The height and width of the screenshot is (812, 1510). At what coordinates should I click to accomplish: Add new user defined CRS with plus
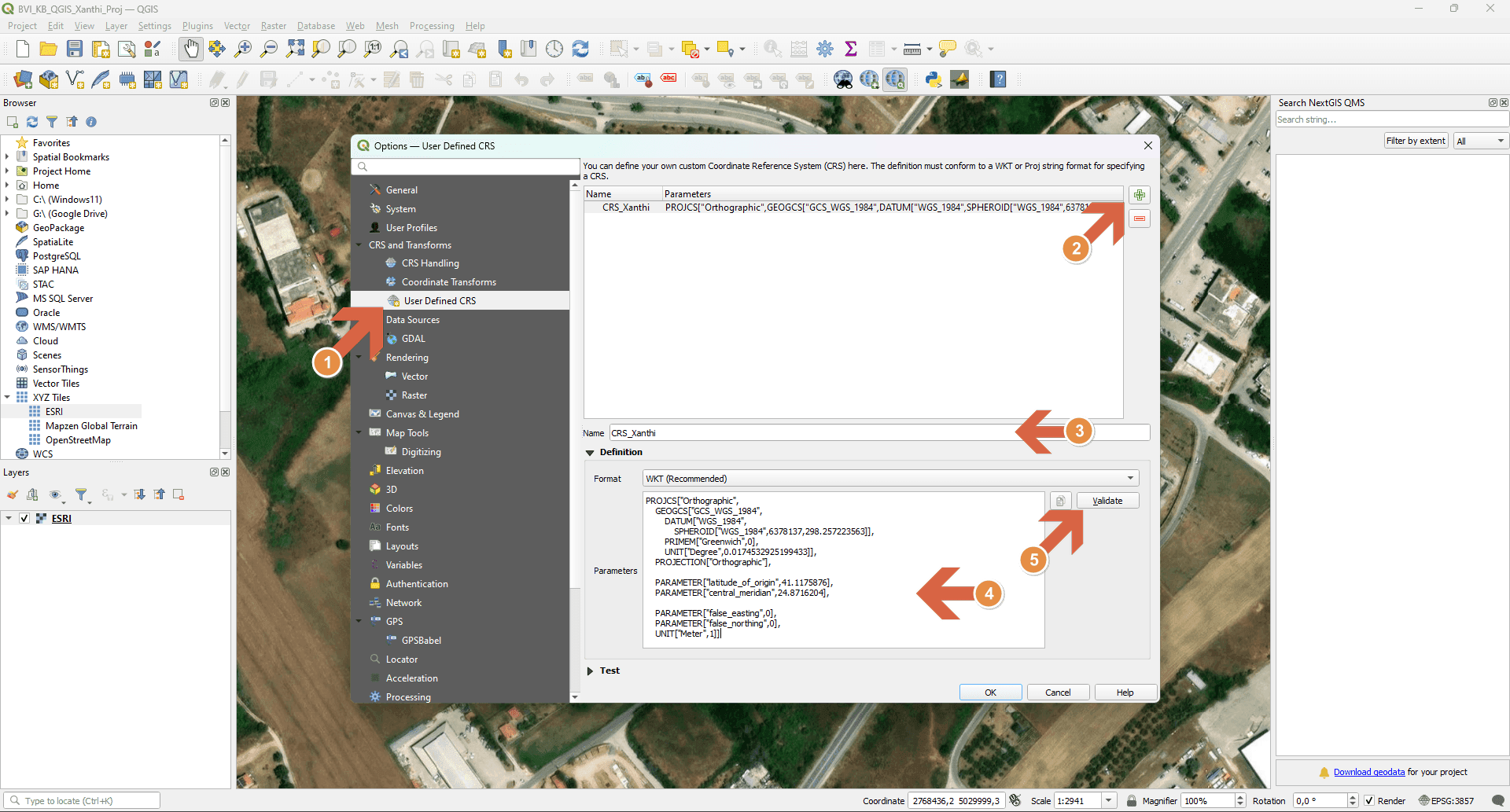[x=1140, y=195]
